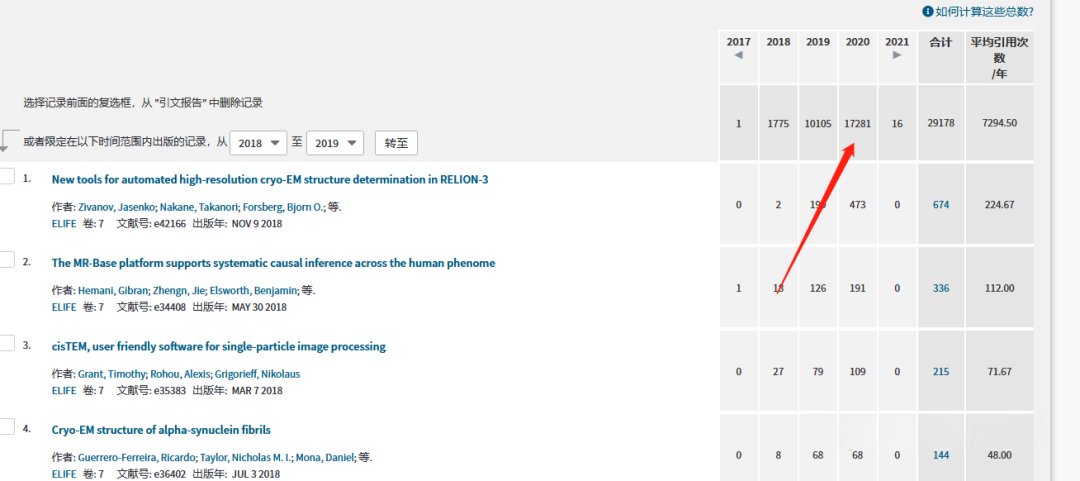This screenshot has height=481, width=1080.
Task: Select the checkbox for the MR-Base platform record
Action: point(6,261)
